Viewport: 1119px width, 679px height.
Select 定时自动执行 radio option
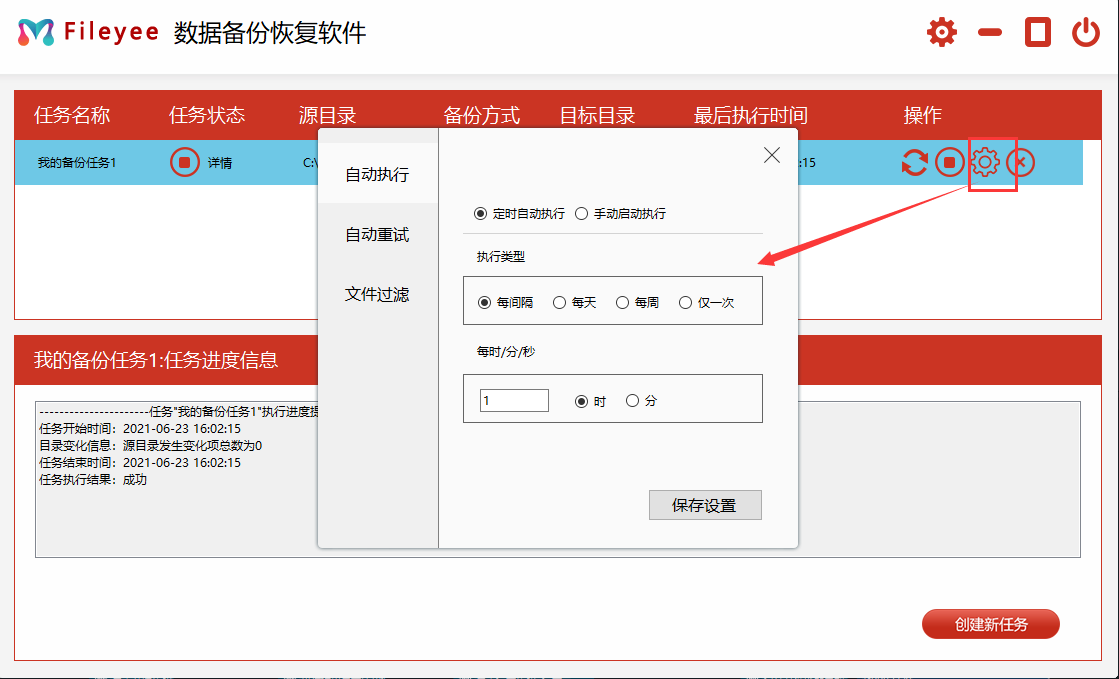(x=481, y=214)
